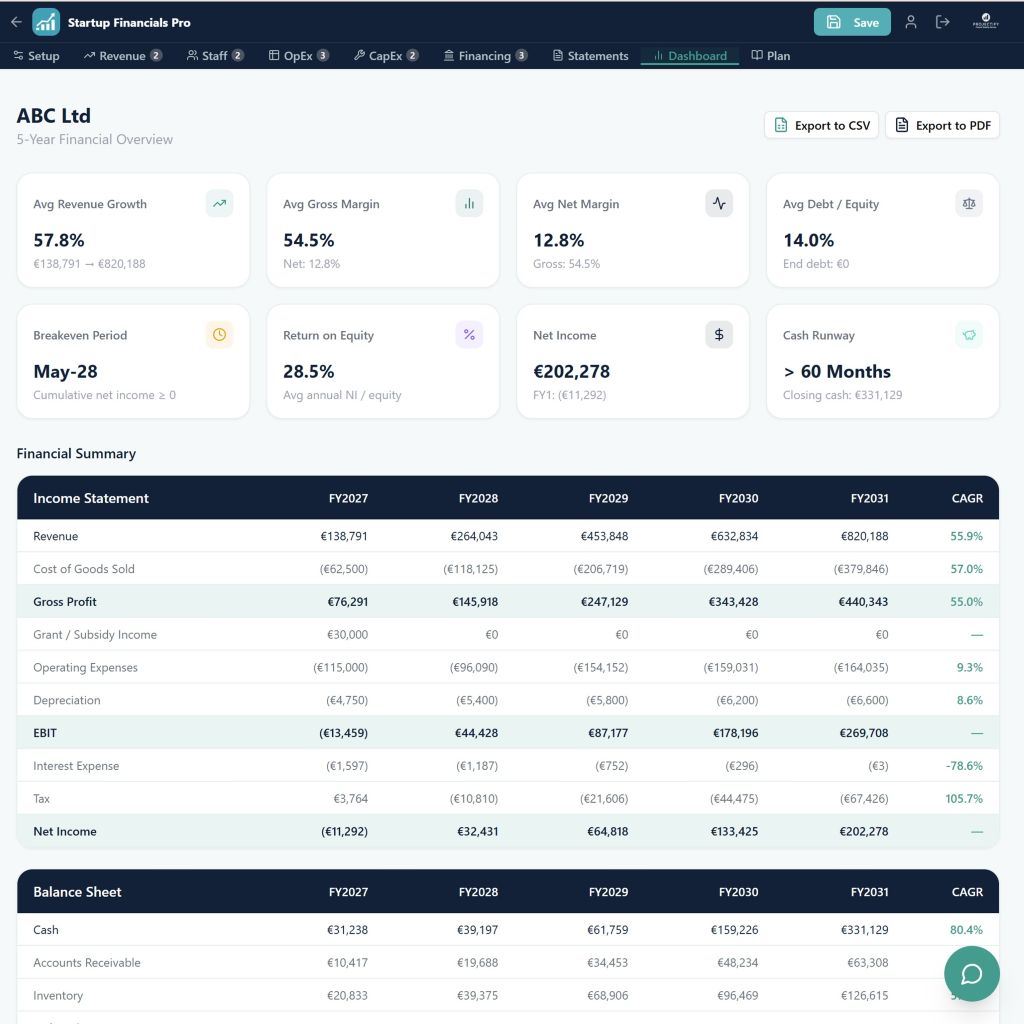Go to the Staff tab
This screenshot has height=1024, width=1024.
point(215,56)
